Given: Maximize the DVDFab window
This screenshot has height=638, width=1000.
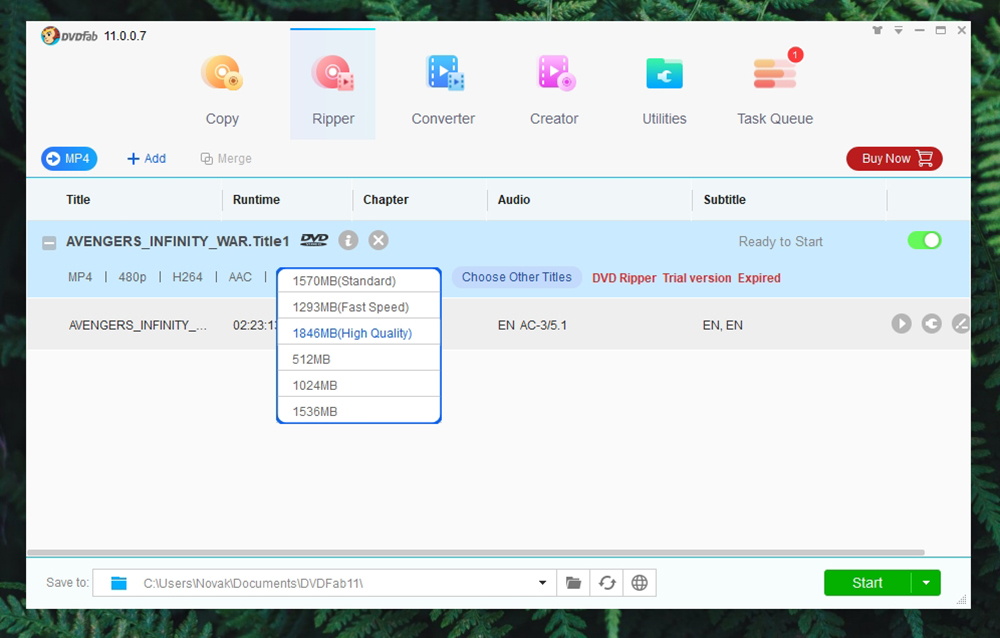Looking at the screenshot, I should click(x=941, y=30).
